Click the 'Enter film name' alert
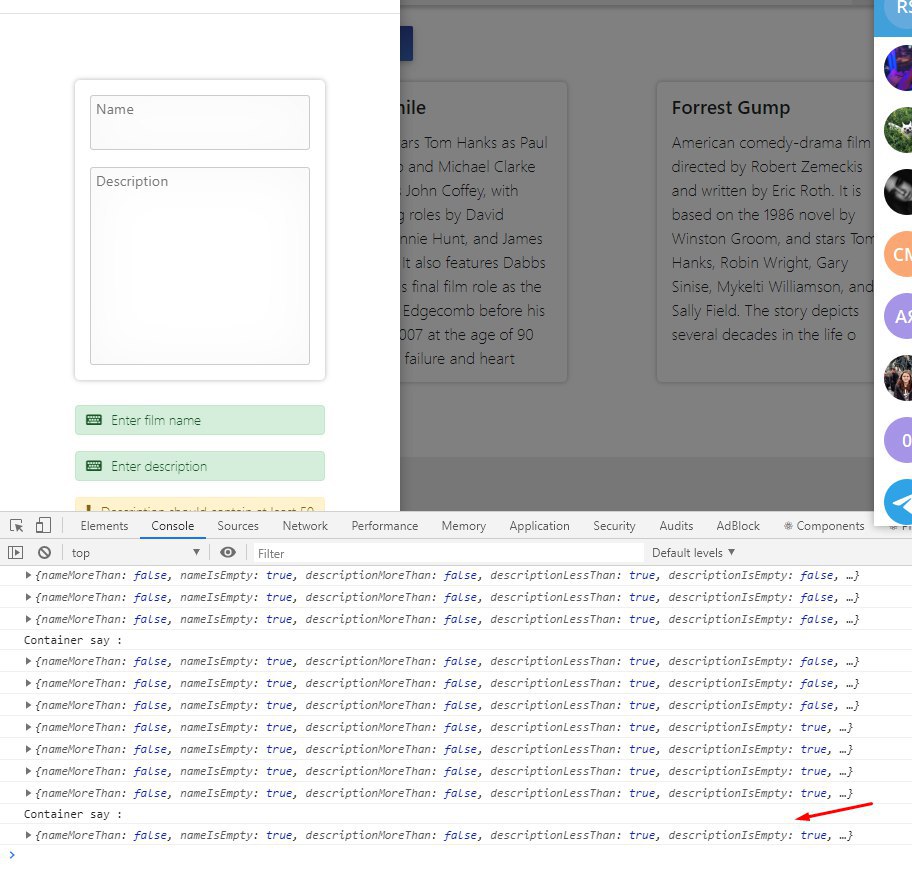The width and height of the screenshot is (912, 871). (x=200, y=420)
